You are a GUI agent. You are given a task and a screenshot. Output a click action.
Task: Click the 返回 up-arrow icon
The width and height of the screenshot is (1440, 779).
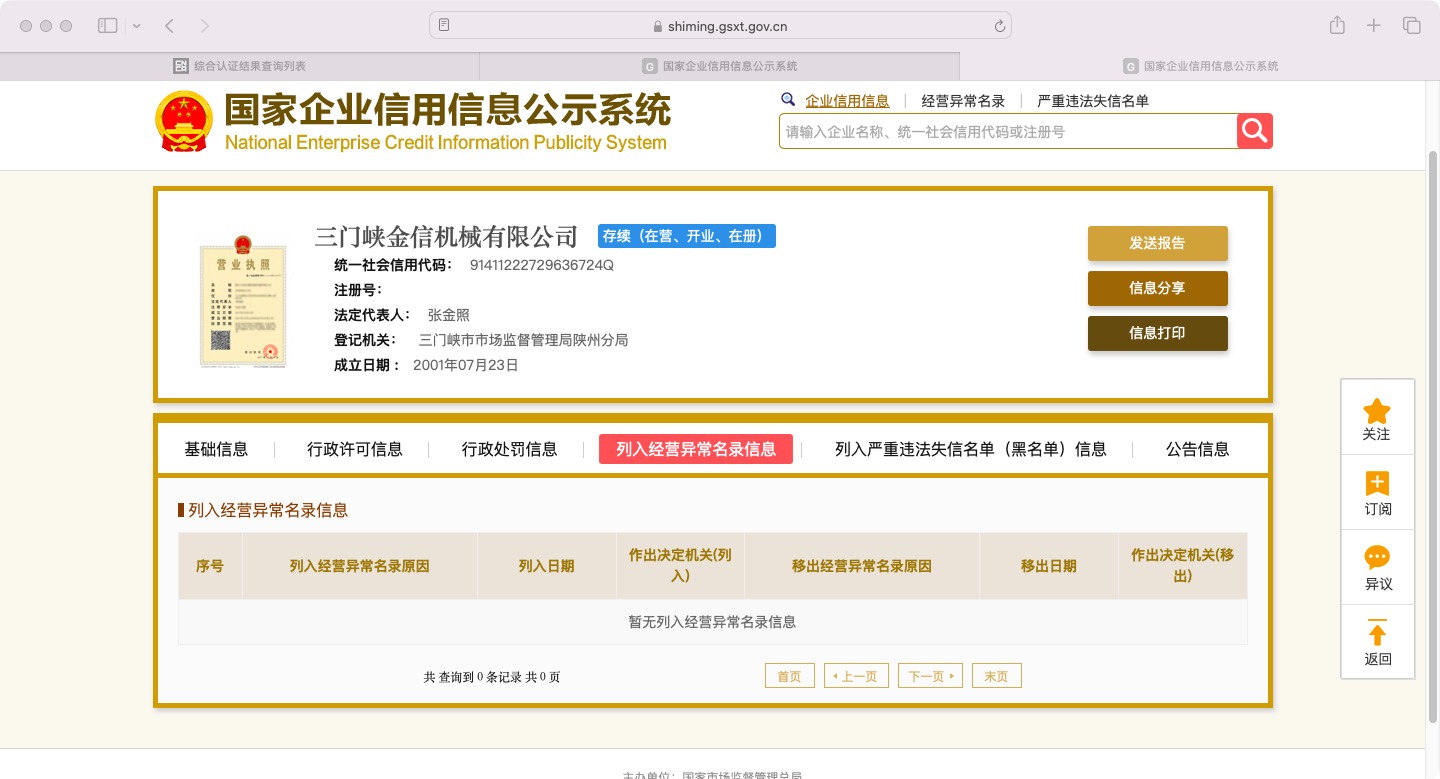click(1377, 634)
